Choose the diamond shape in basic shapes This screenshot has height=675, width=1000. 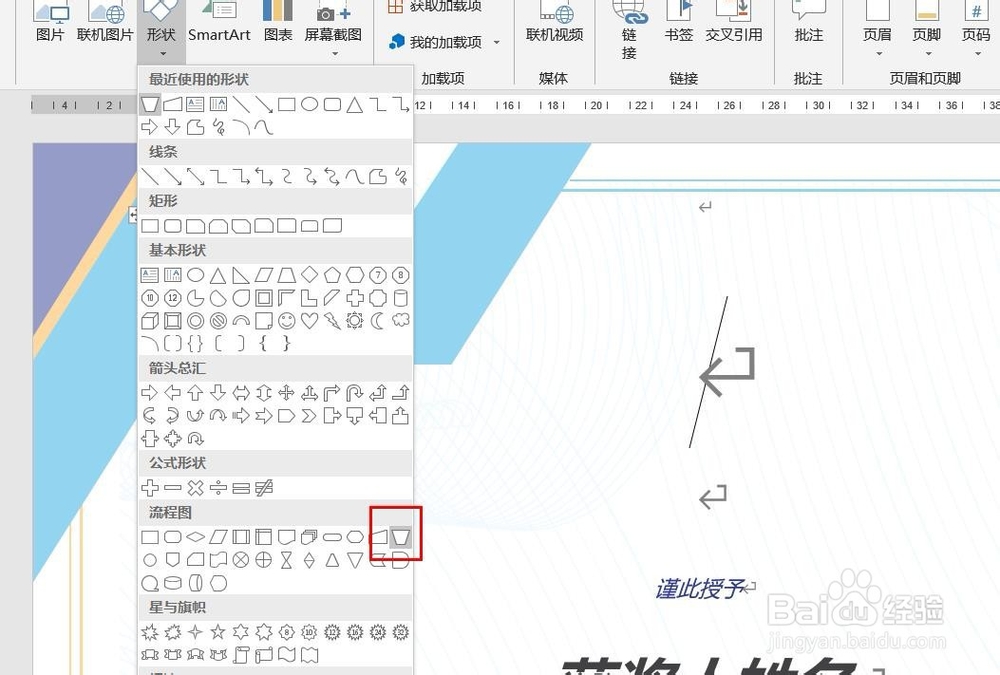point(309,275)
